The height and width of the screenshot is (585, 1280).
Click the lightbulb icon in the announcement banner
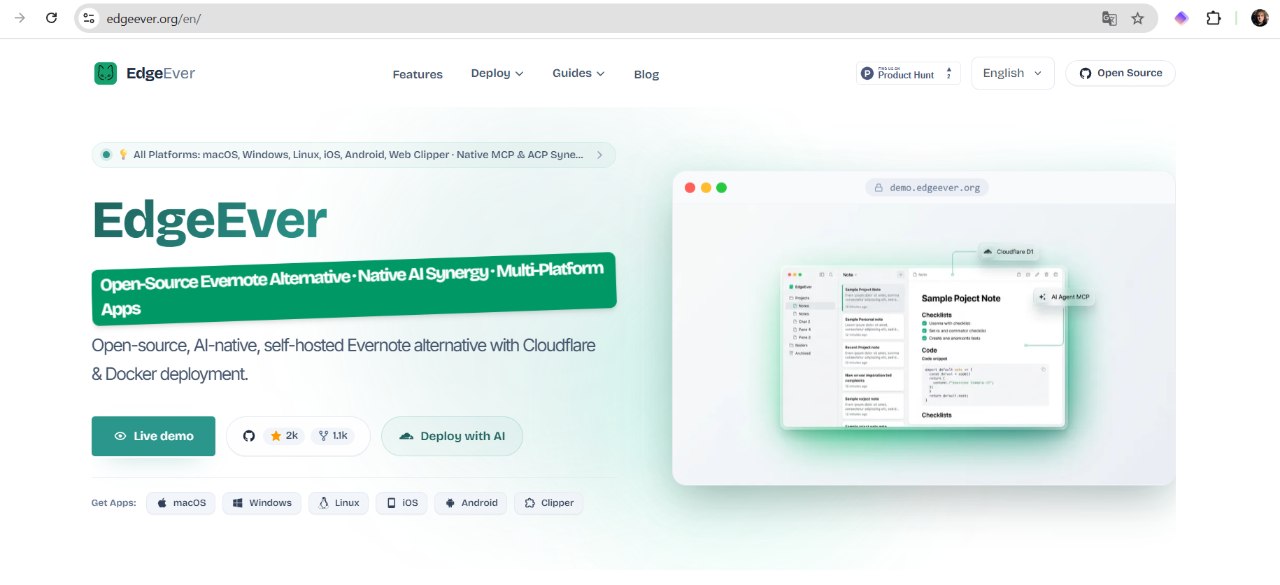(124, 155)
